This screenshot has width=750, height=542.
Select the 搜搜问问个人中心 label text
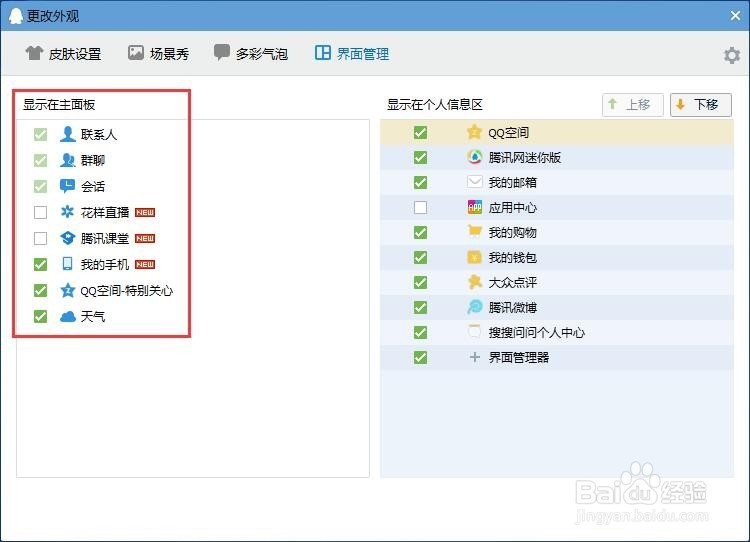(x=537, y=332)
